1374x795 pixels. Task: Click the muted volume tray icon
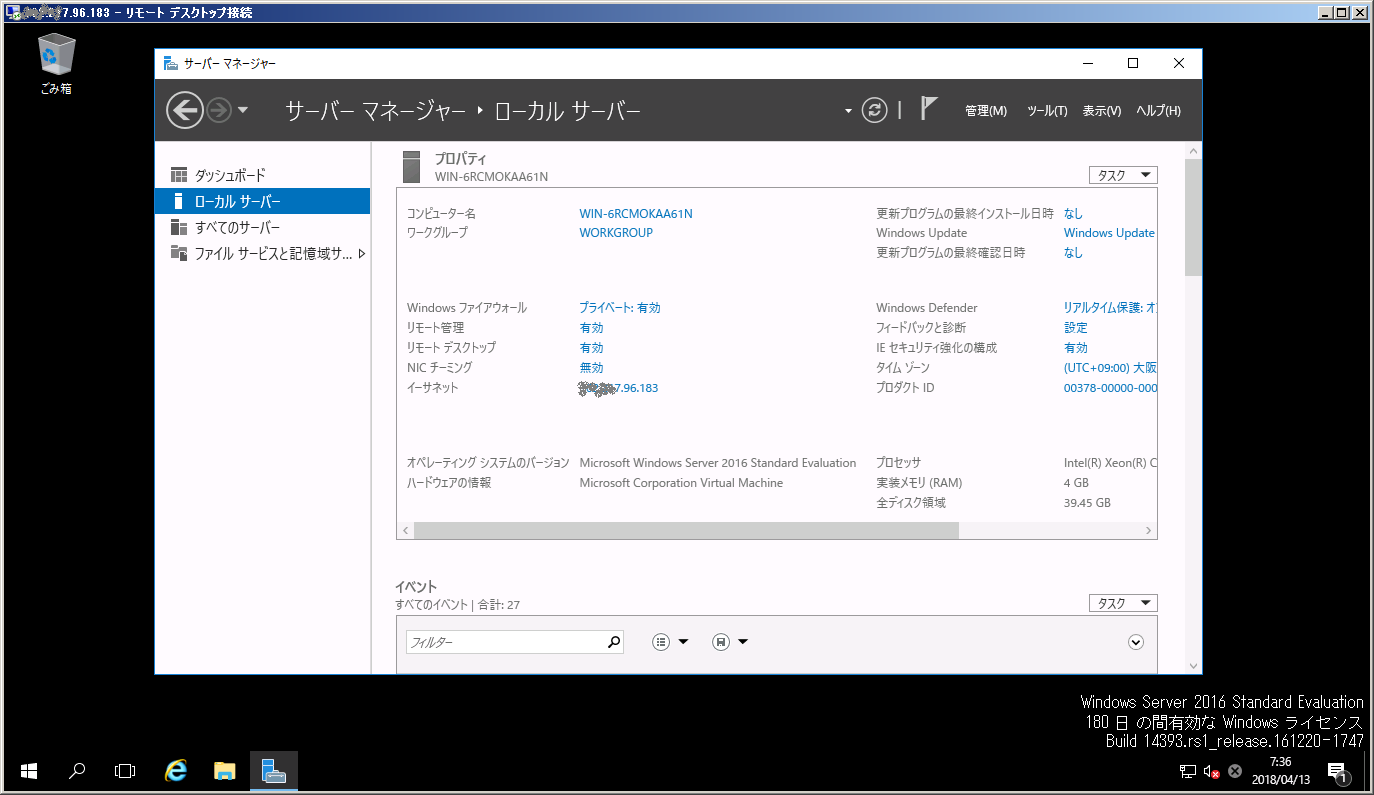click(x=1211, y=771)
